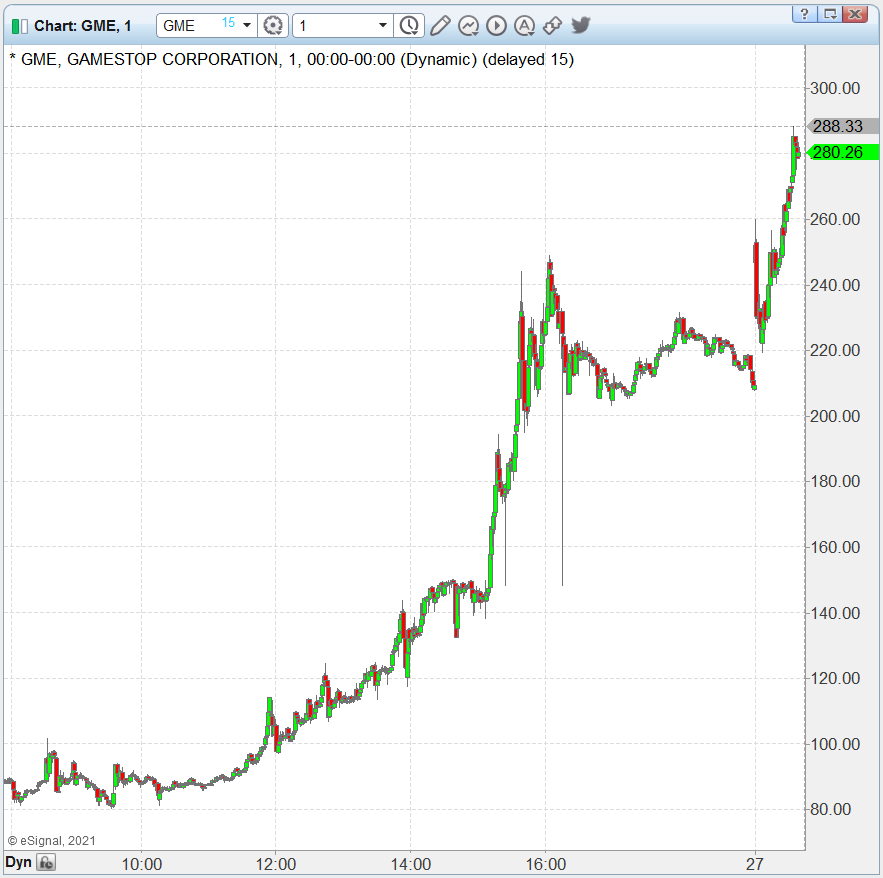Viewport: 883px width, 878px height.
Task: Open the alerts circled-A icon
Action: click(x=524, y=25)
